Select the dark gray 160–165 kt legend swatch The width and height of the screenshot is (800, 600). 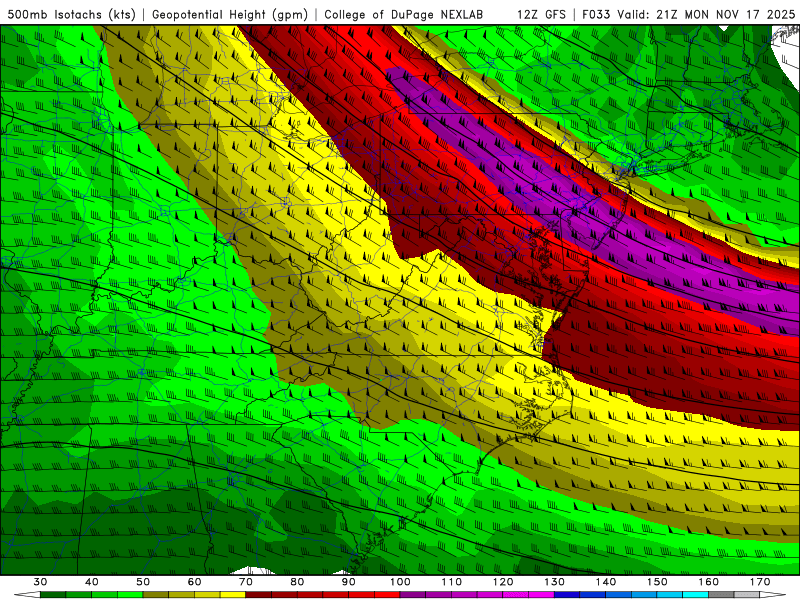721,595
